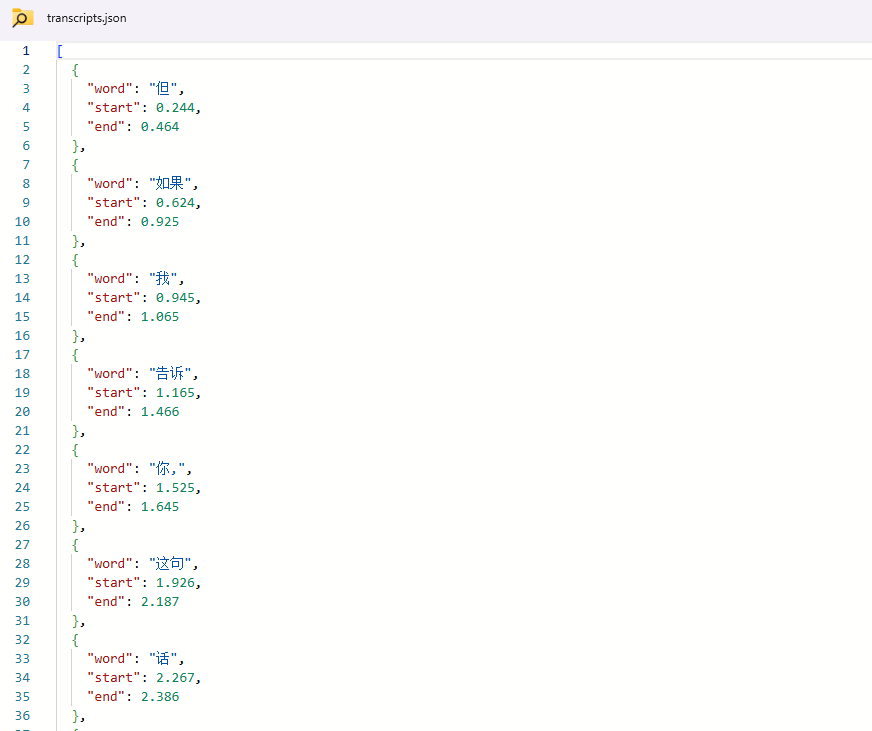Place cursor on opening square bracket
The image size is (872, 731).
coord(60,50)
